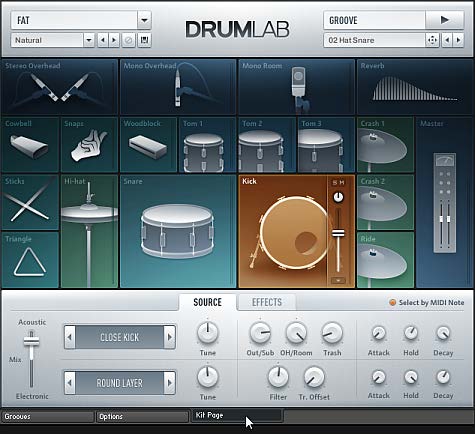Click the Tr. Offset knob
Viewport: 475px width, 434px height.
[314, 377]
